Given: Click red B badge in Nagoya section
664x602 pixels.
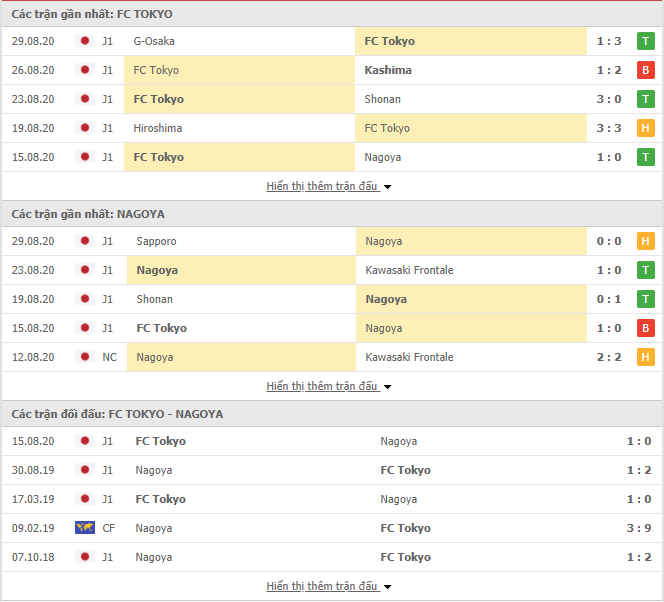Looking at the screenshot, I should 645,328.
